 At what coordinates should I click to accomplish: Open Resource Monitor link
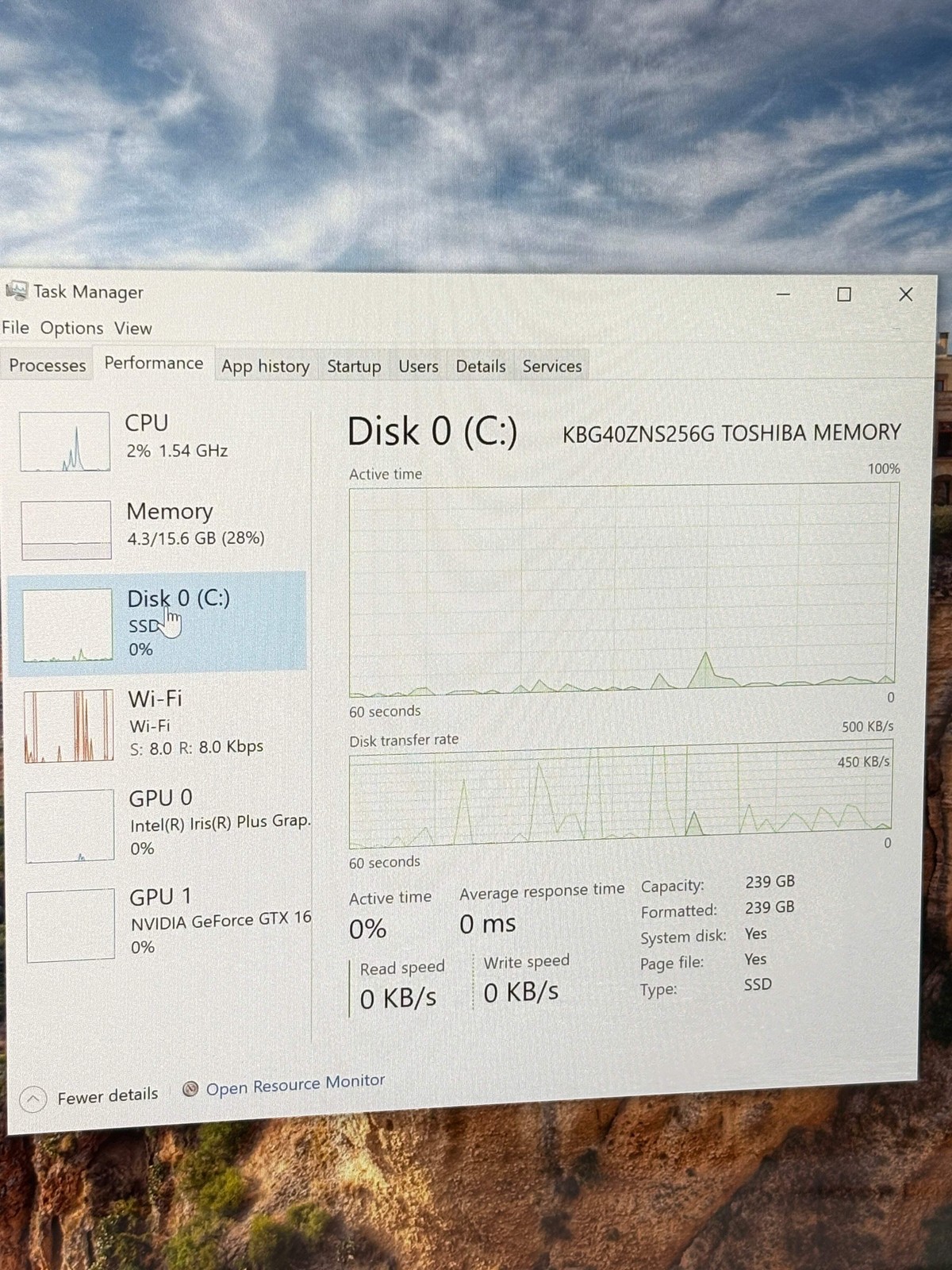pos(295,1084)
